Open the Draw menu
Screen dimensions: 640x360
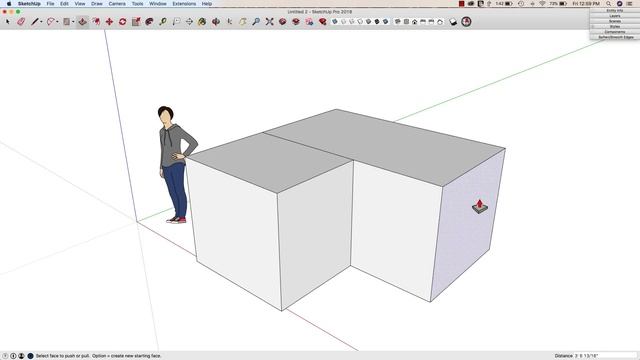point(97,4)
